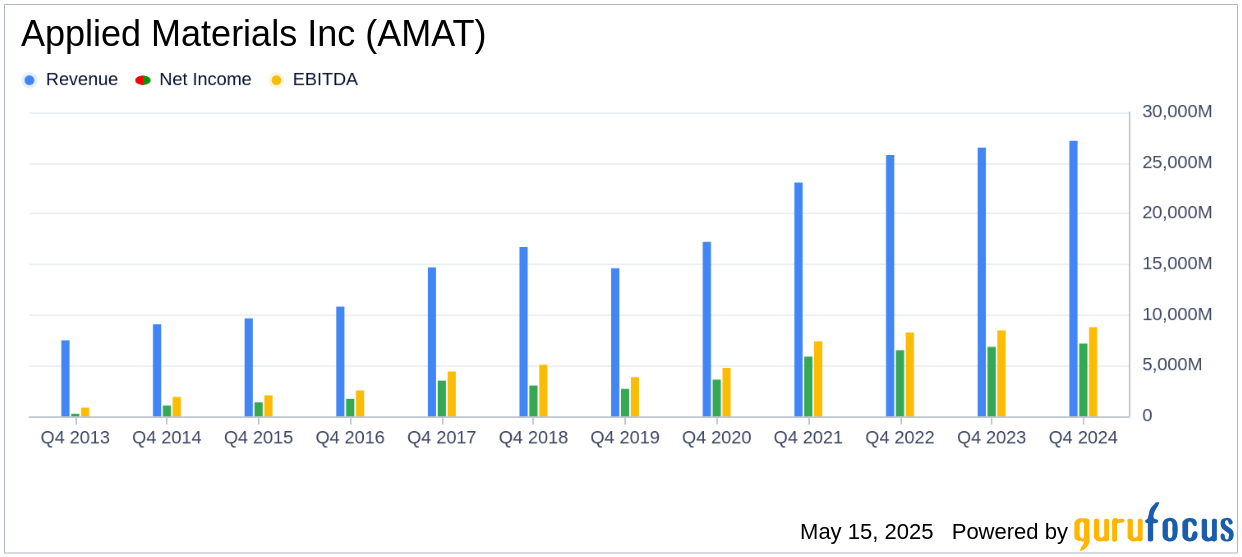Click the Q4 2024 Net Income bar
1242x557 pixels.
pos(1083,380)
